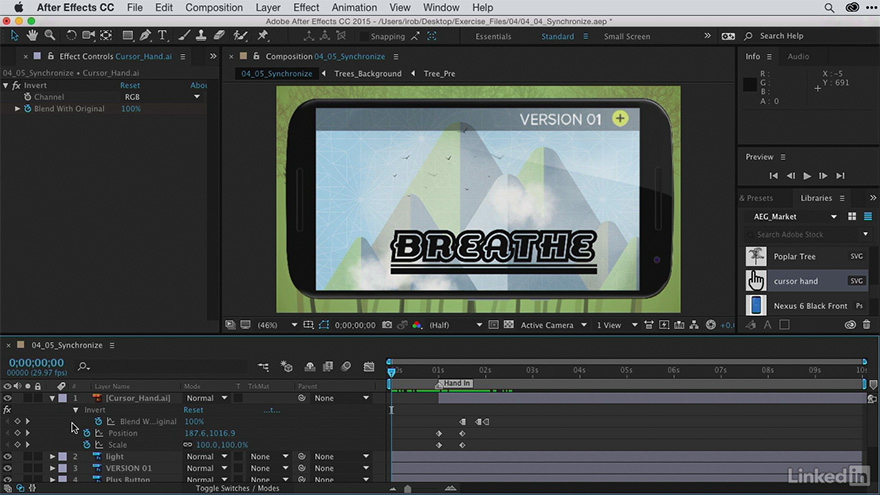Image resolution: width=880 pixels, height=495 pixels.
Task: Open Active Camera view dropdown
Action: pos(553,325)
